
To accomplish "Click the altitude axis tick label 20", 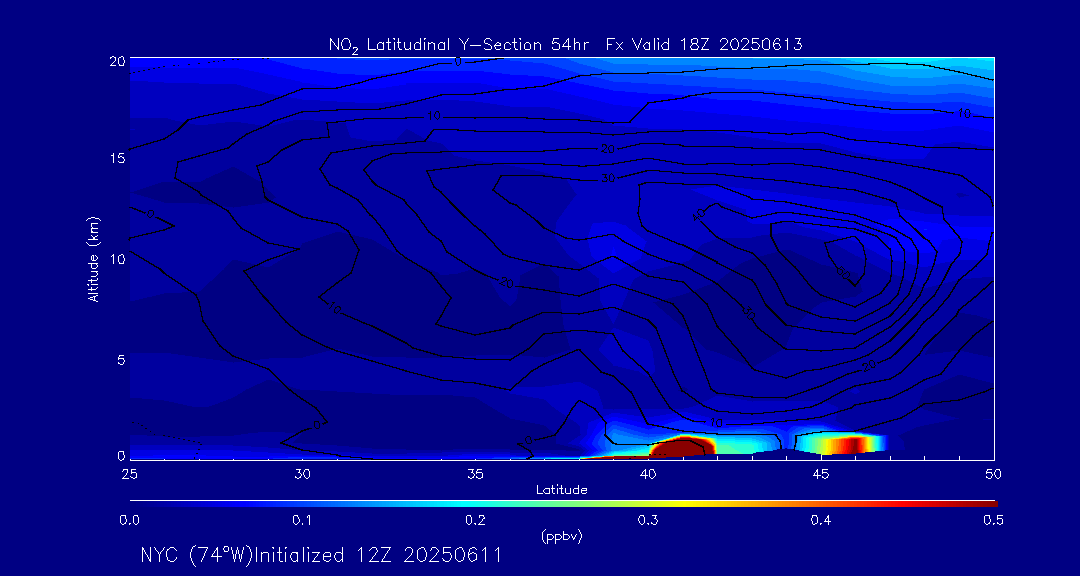I will coord(116,61).
